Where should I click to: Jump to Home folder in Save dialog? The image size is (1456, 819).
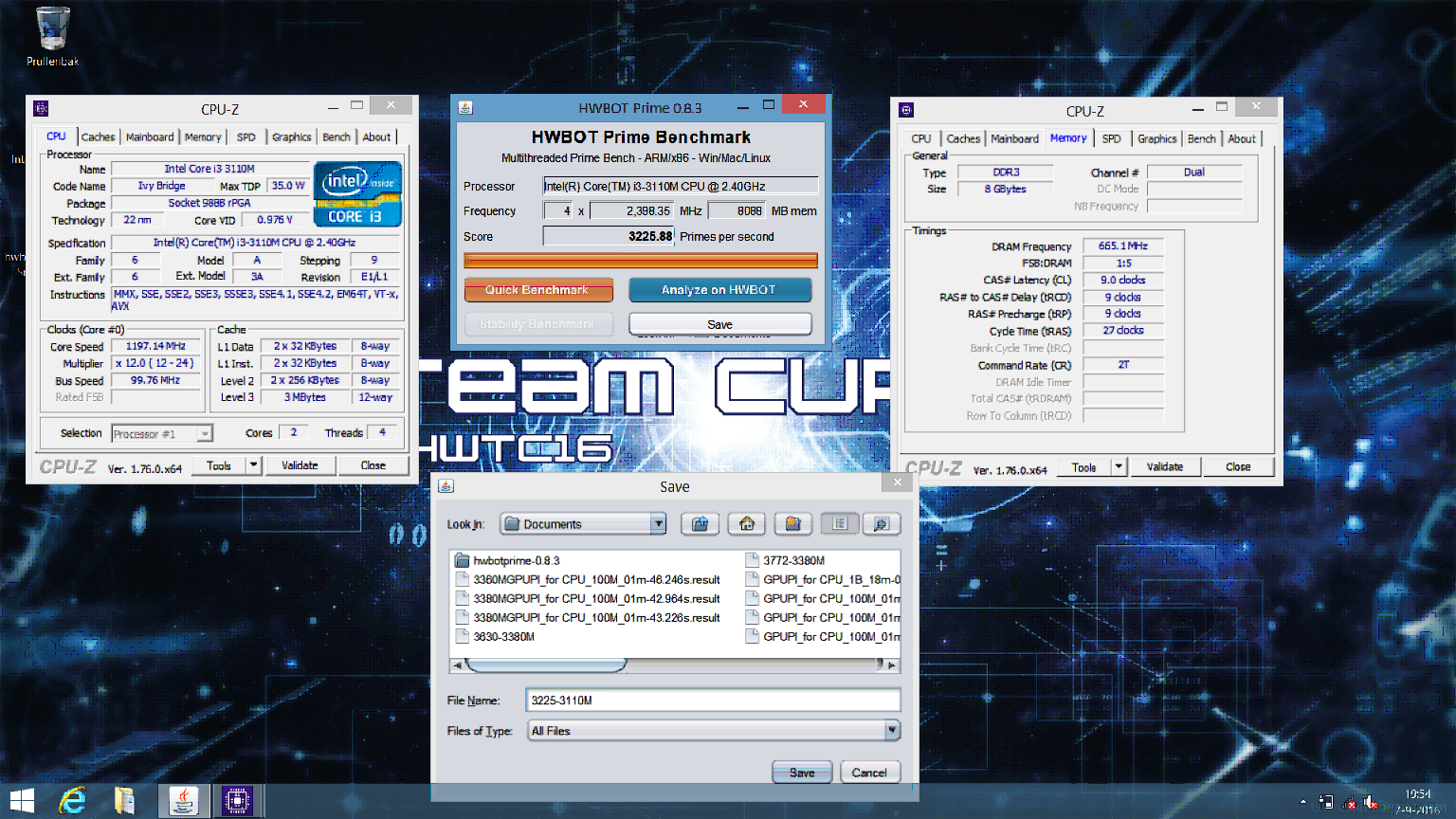pos(747,523)
